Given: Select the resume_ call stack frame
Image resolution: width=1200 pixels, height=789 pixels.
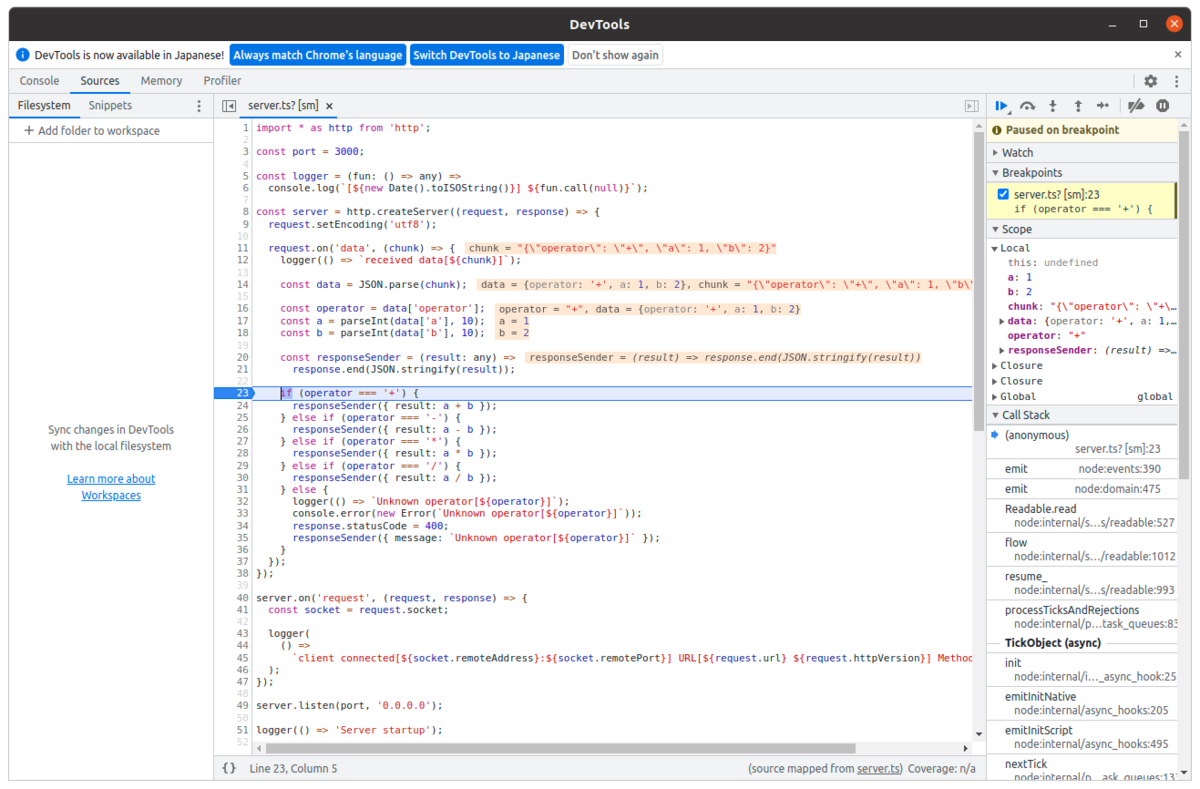Looking at the screenshot, I should pyautogui.click(x=1082, y=583).
